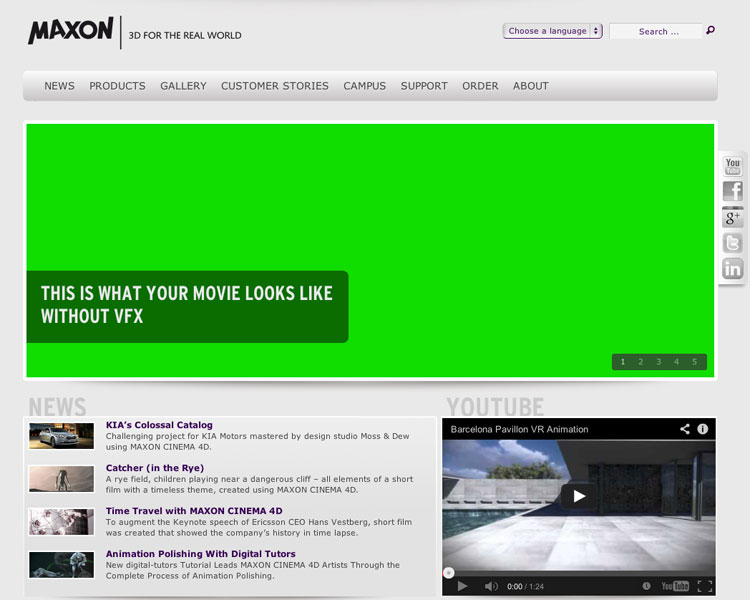
Task: Open the LinkedIn sidebar icon
Action: [732, 268]
